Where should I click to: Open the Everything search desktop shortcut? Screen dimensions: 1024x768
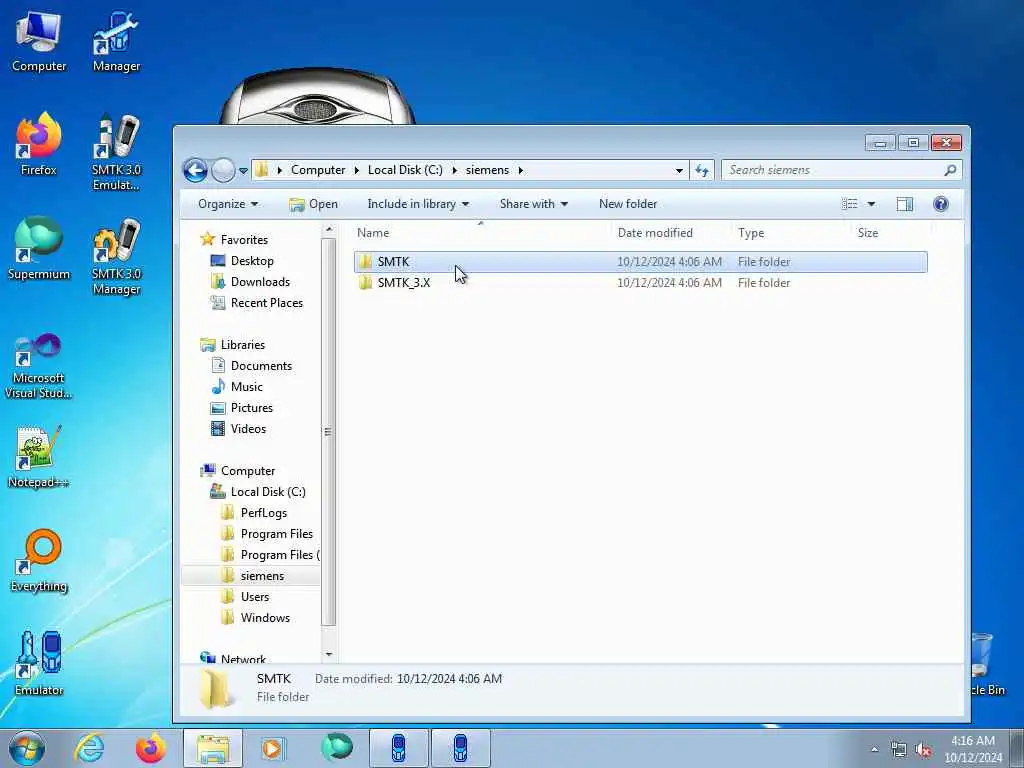tap(39, 560)
